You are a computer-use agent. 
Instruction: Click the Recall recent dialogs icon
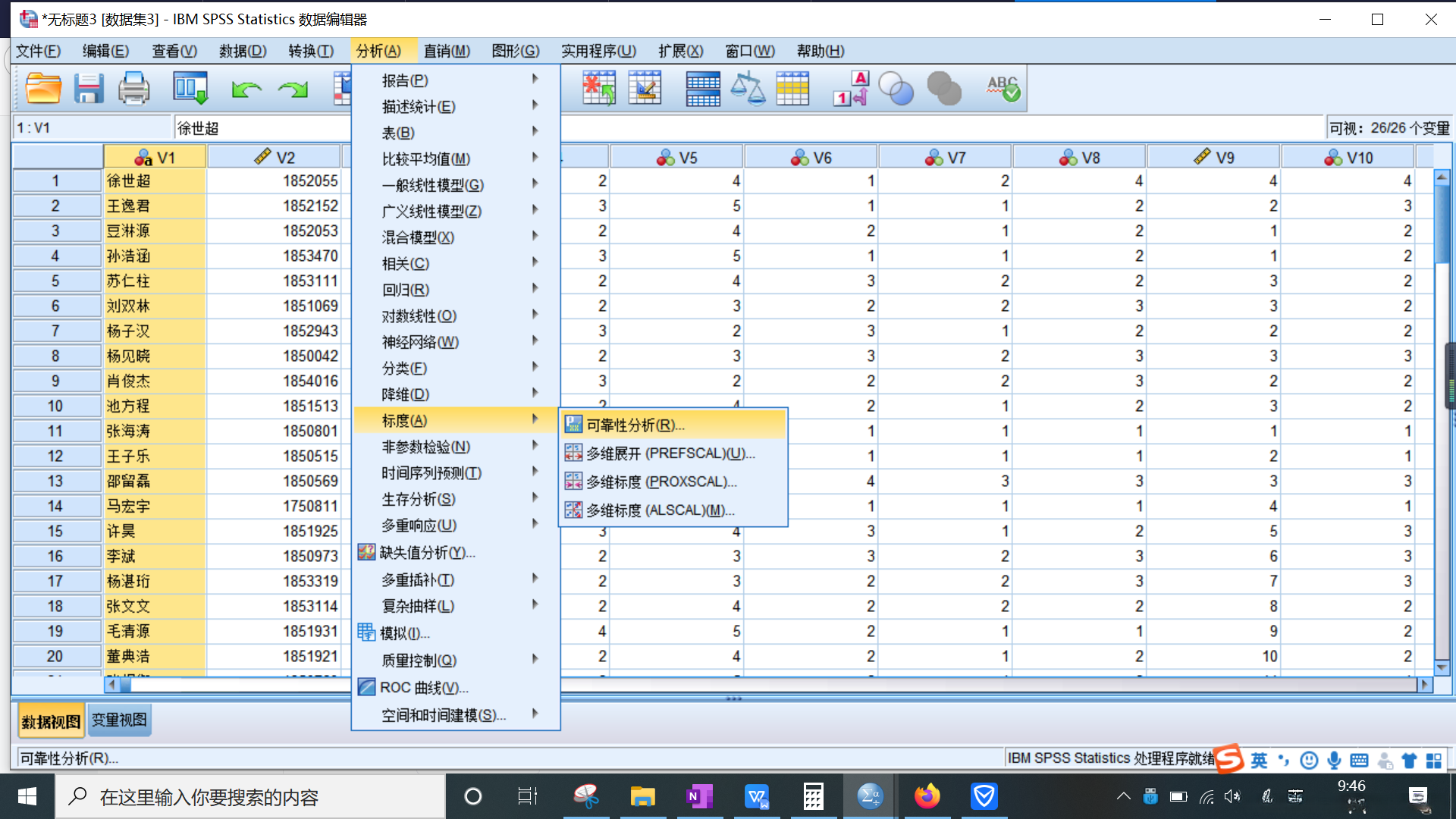(x=190, y=89)
